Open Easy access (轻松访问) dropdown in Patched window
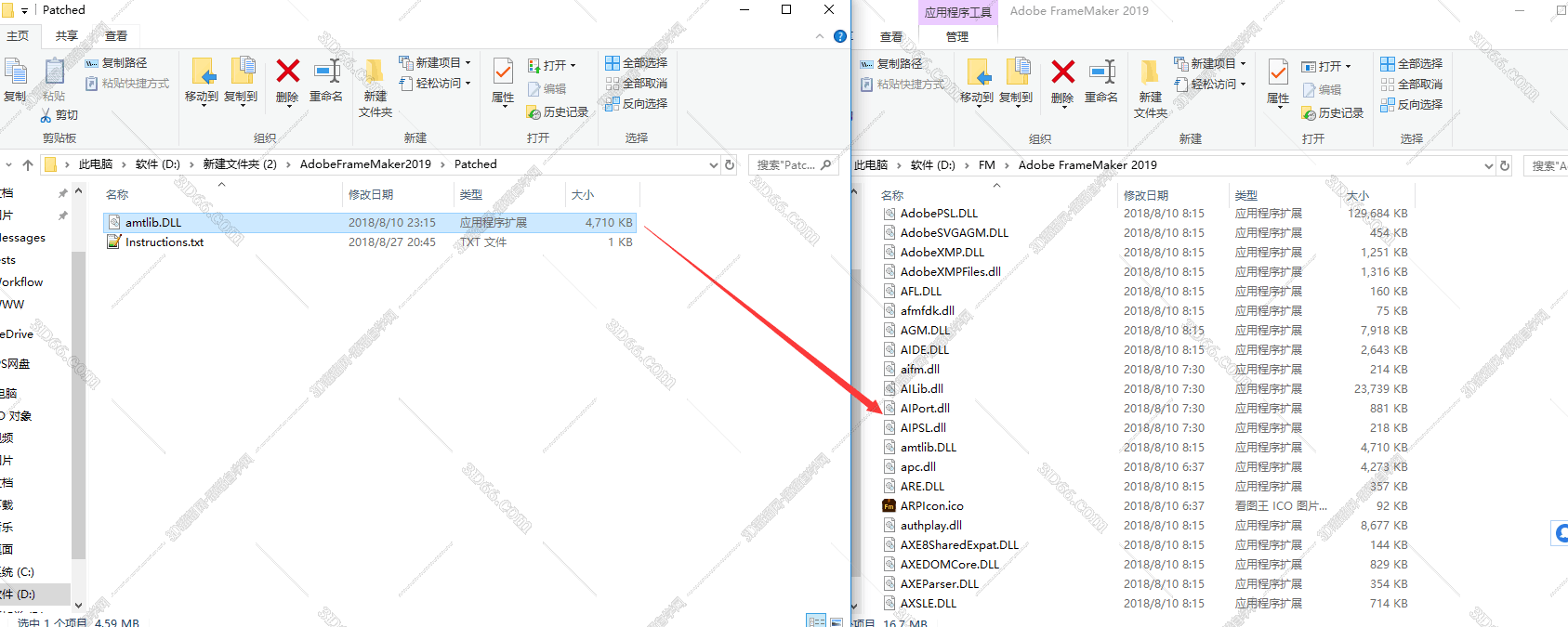 point(435,84)
